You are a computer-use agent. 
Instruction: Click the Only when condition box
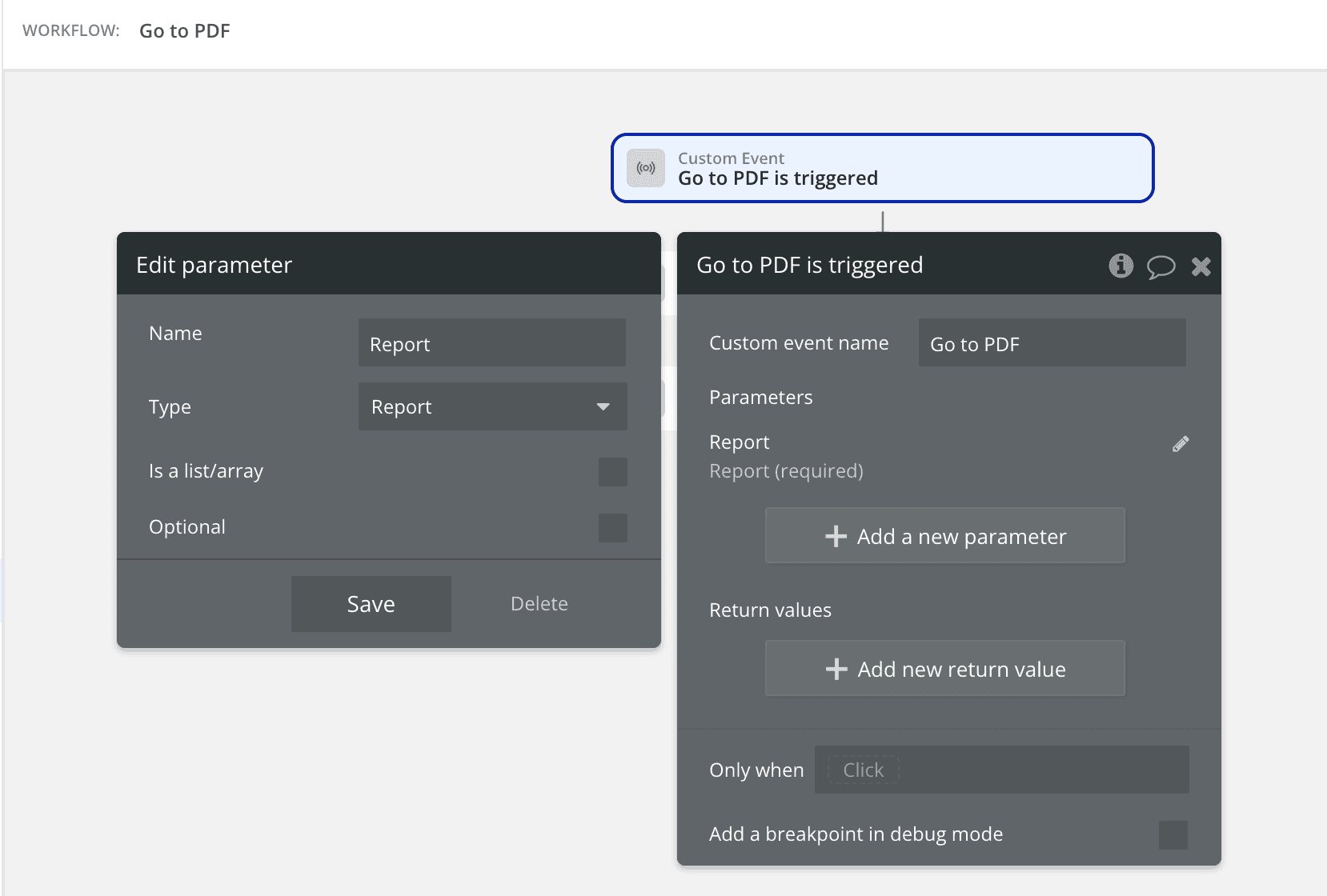1000,770
